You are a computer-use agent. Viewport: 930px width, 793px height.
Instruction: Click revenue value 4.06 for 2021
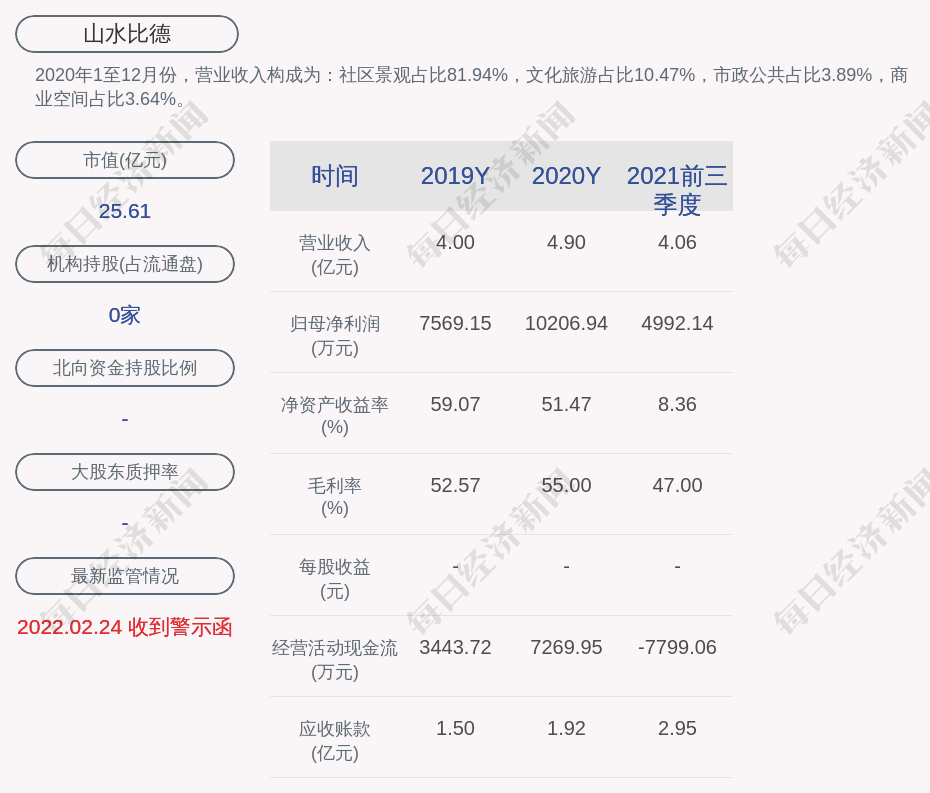pyautogui.click(x=677, y=243)
